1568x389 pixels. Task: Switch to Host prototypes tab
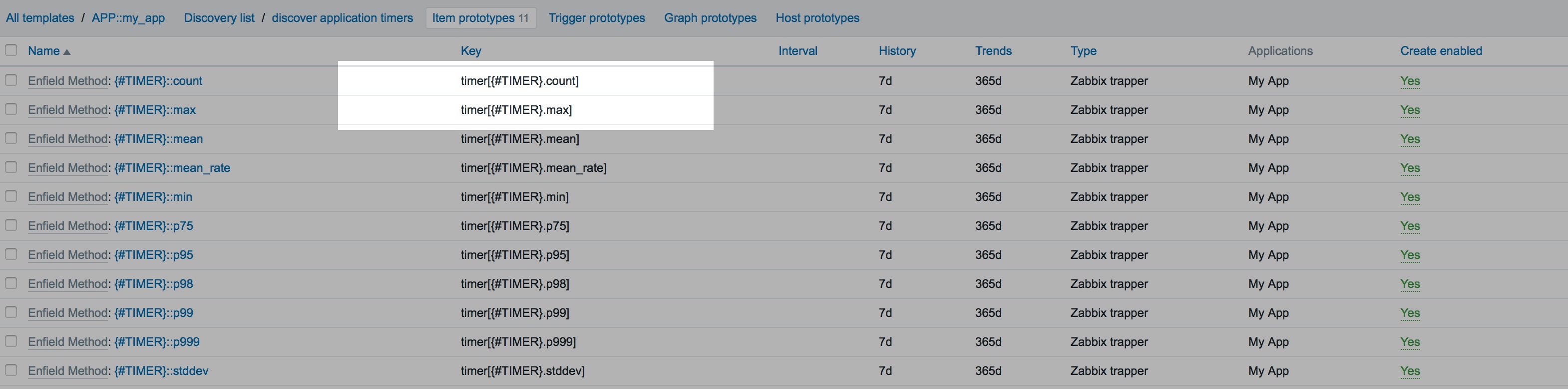click(817, 17)
